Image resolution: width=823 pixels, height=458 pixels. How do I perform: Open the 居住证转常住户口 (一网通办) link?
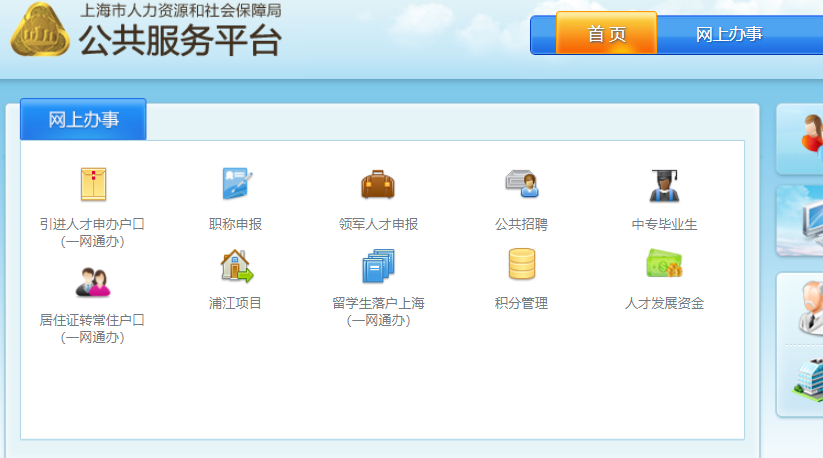pos(92,328)
